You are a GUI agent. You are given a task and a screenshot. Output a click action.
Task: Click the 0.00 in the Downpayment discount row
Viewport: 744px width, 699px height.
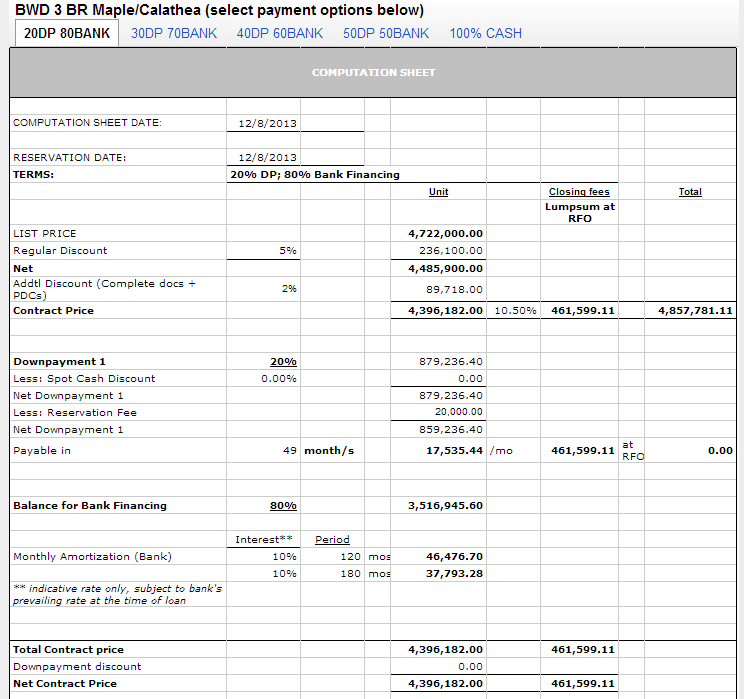coord(471,667)
